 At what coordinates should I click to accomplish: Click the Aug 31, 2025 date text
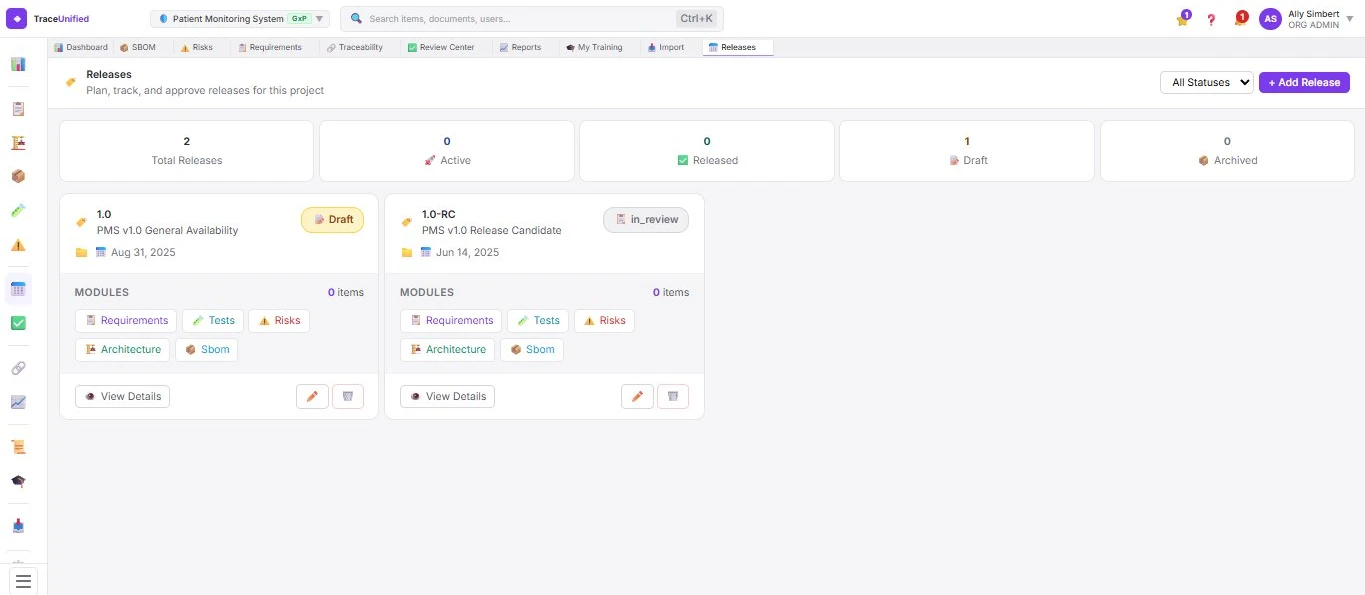[143, 252]
